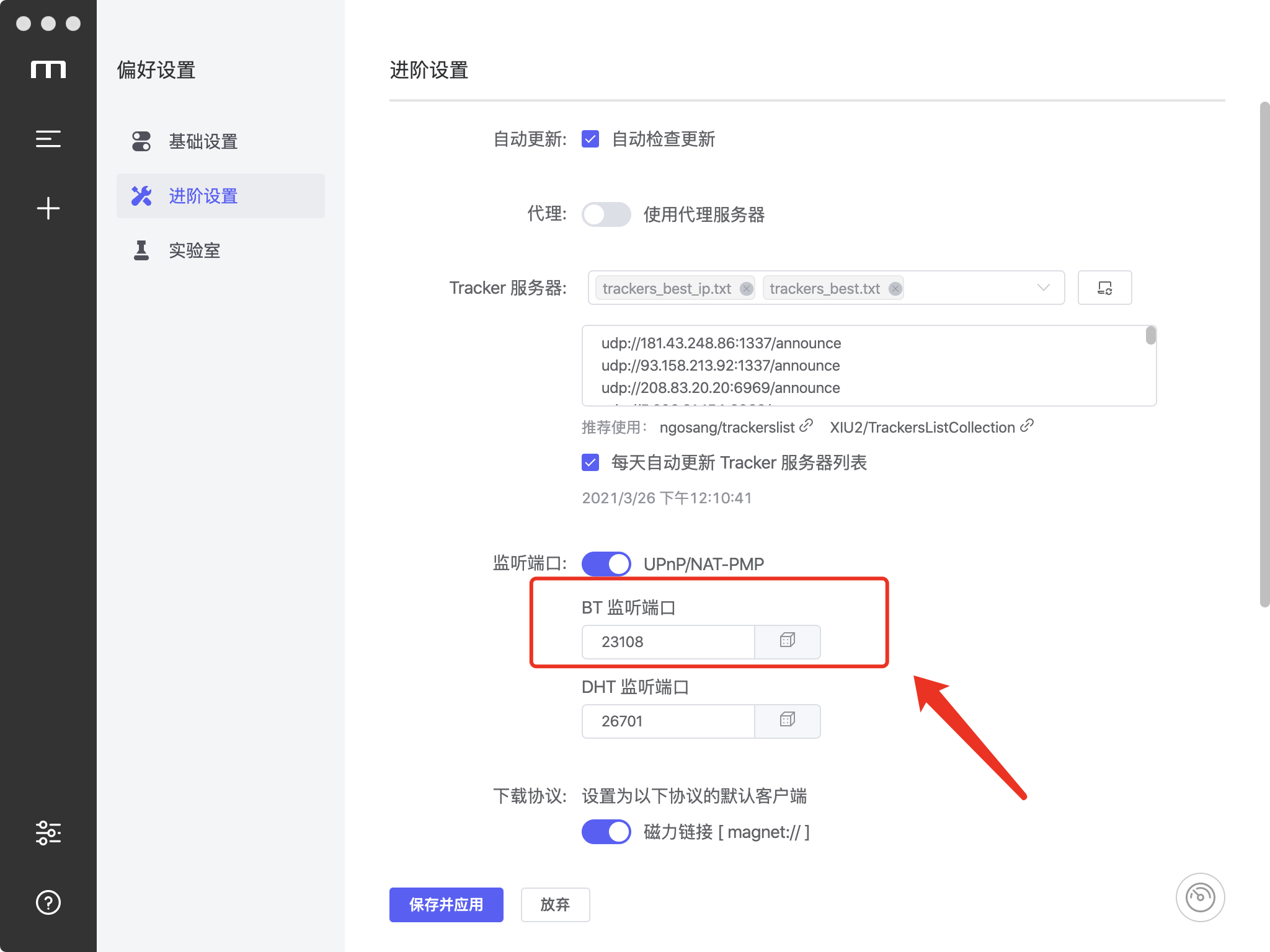The height and width of the screenshot is (952, 1270).
Task: Click the 实验室 lab icon
Action: 141,250
